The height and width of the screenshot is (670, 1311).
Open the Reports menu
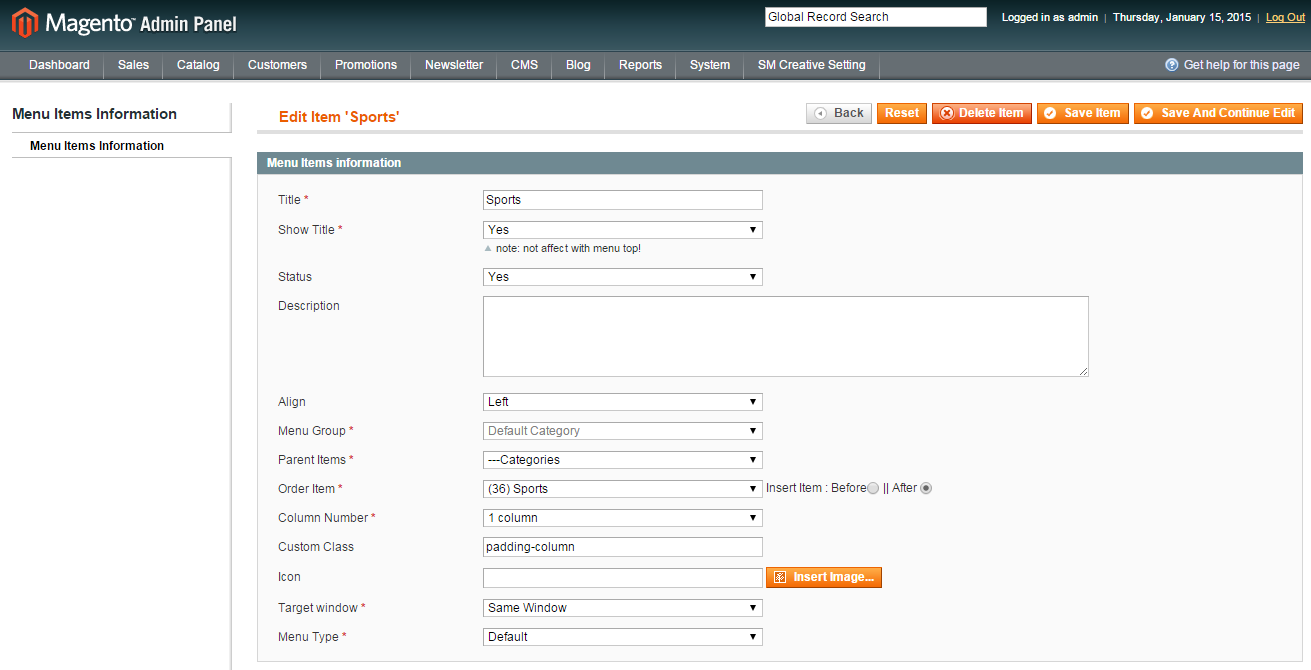640,65
